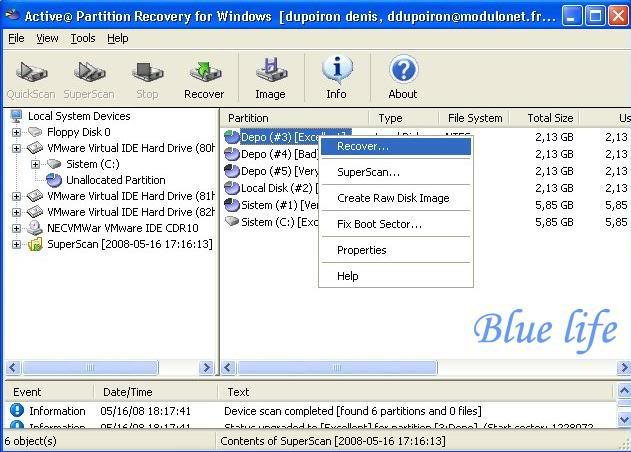Viewport: 631px width, 452px height.
Task: Click the tree panel scroll right arrow
Action: [x=206, y=367]
